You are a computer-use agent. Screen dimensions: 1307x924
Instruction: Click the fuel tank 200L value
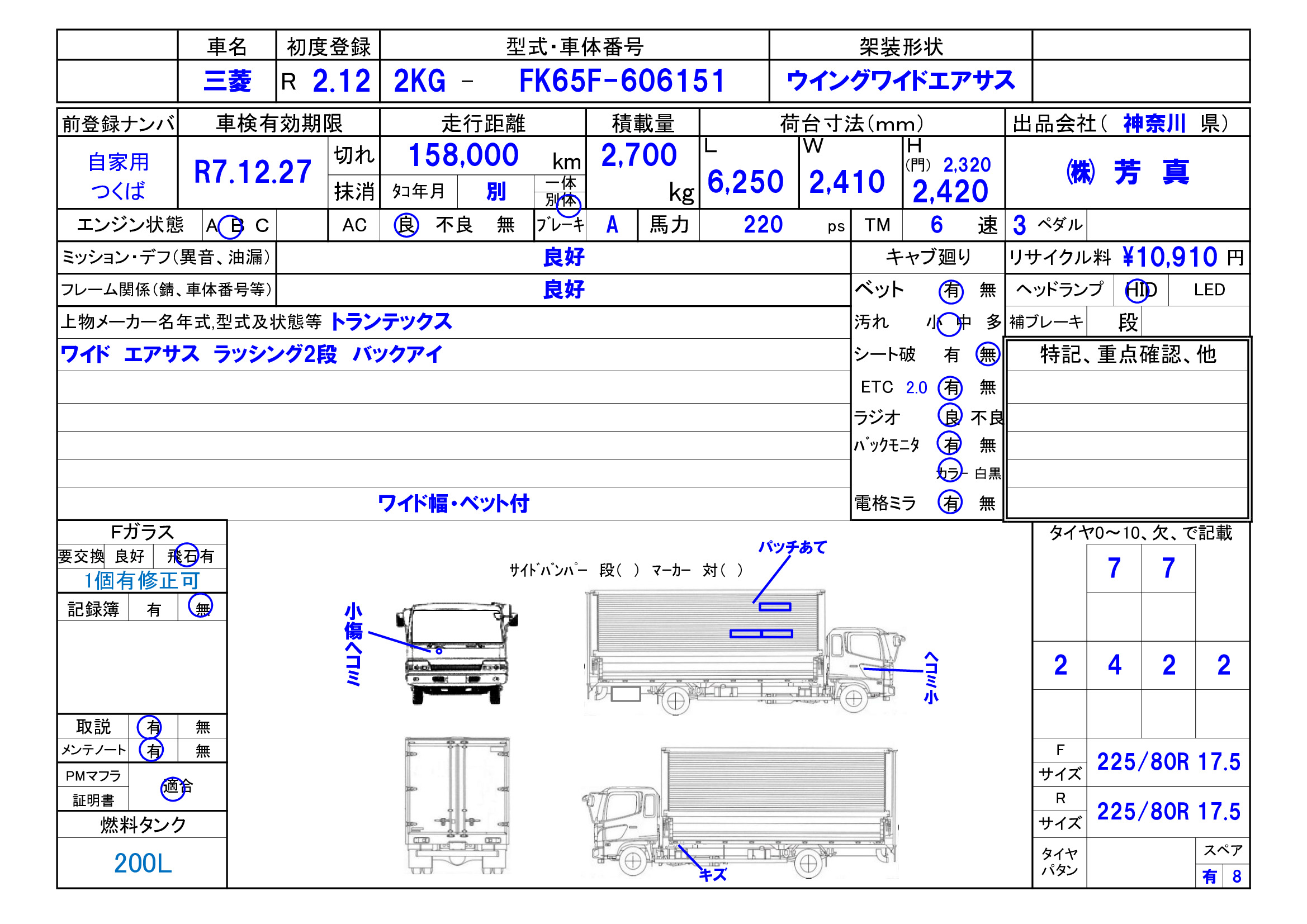(x=143, y=863)
